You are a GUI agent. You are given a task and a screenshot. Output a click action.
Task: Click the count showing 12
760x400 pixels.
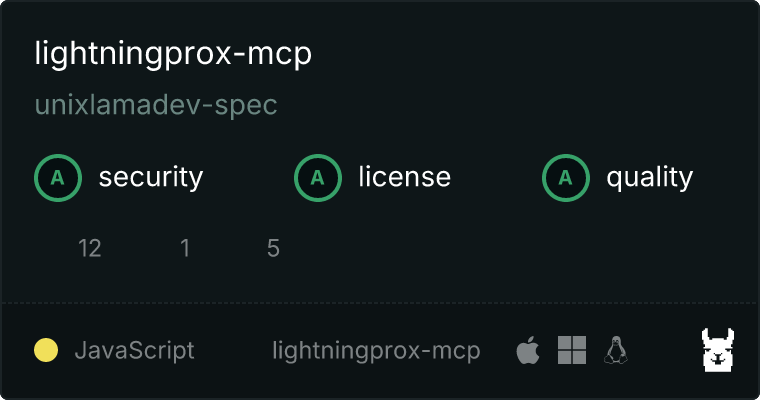pyautogui.click(x=90, y=248)
